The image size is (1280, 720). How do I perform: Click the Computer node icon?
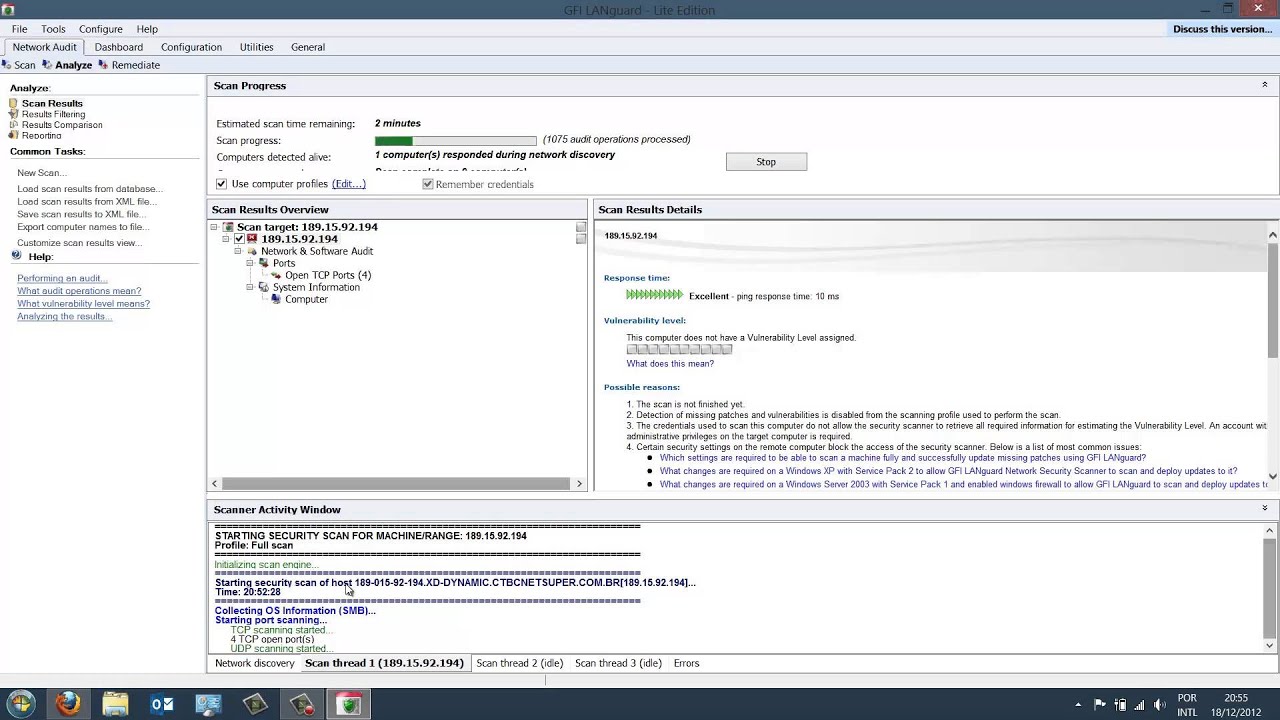pyautogui.click(x=276, y=299)
